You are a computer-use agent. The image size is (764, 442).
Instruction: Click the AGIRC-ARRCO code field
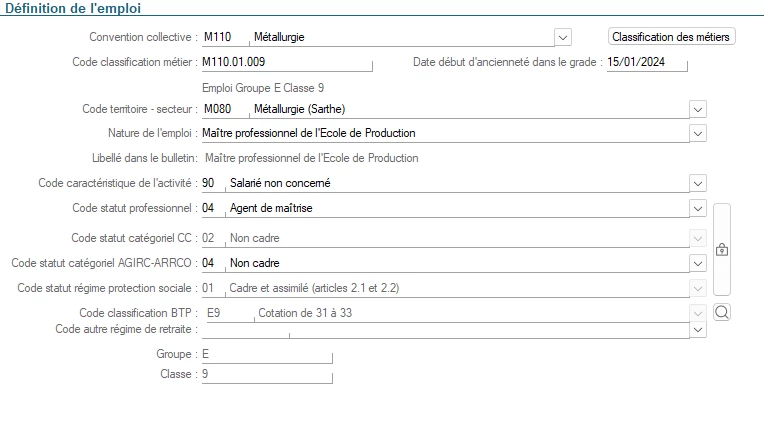coord(212,263)
